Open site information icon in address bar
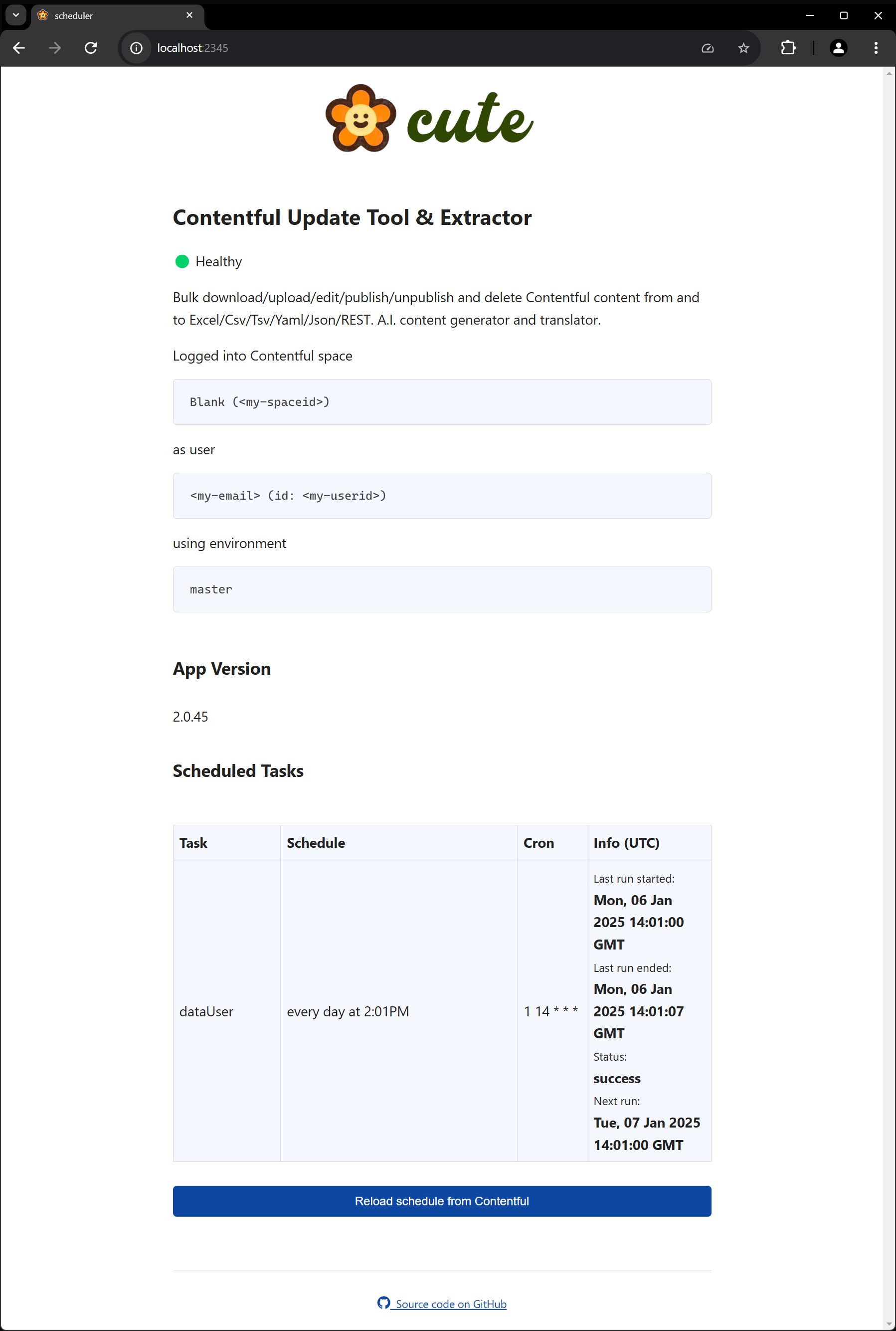Screen dimensions: 896x1331 coord(136,48)
